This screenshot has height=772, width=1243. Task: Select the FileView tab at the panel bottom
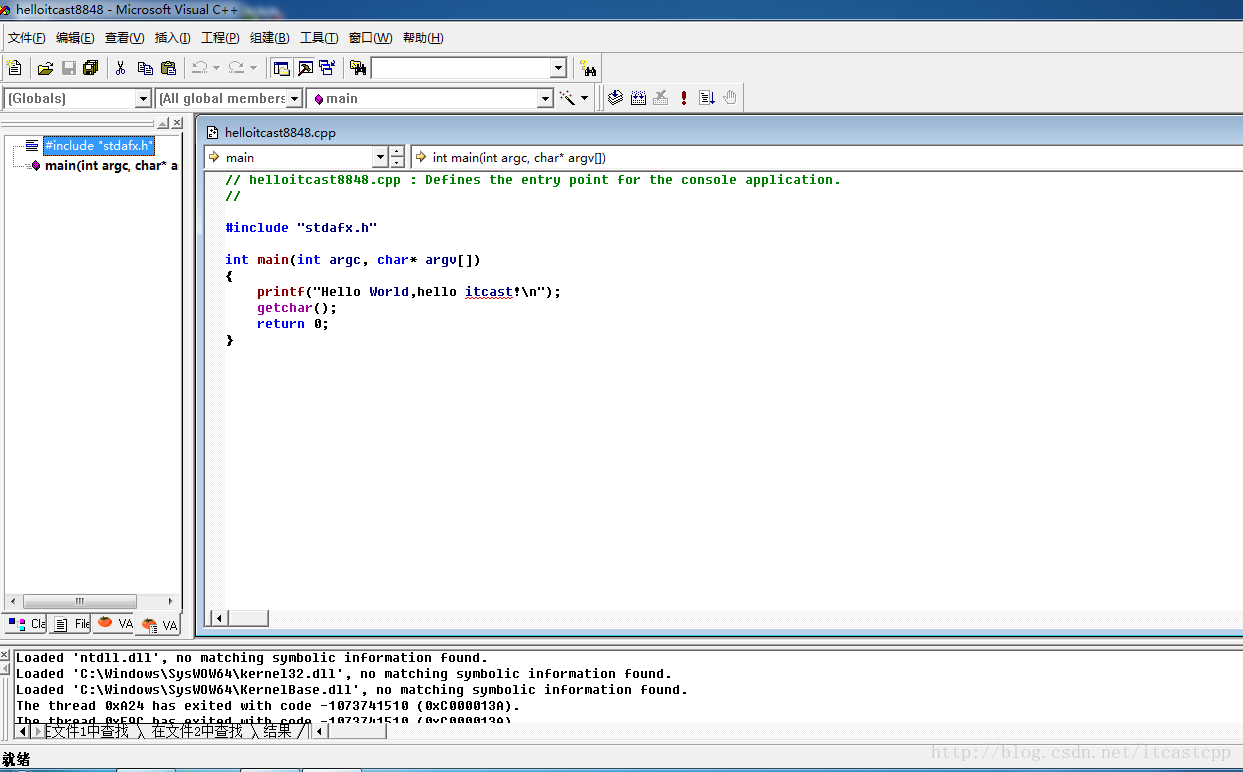coord(69,623)
